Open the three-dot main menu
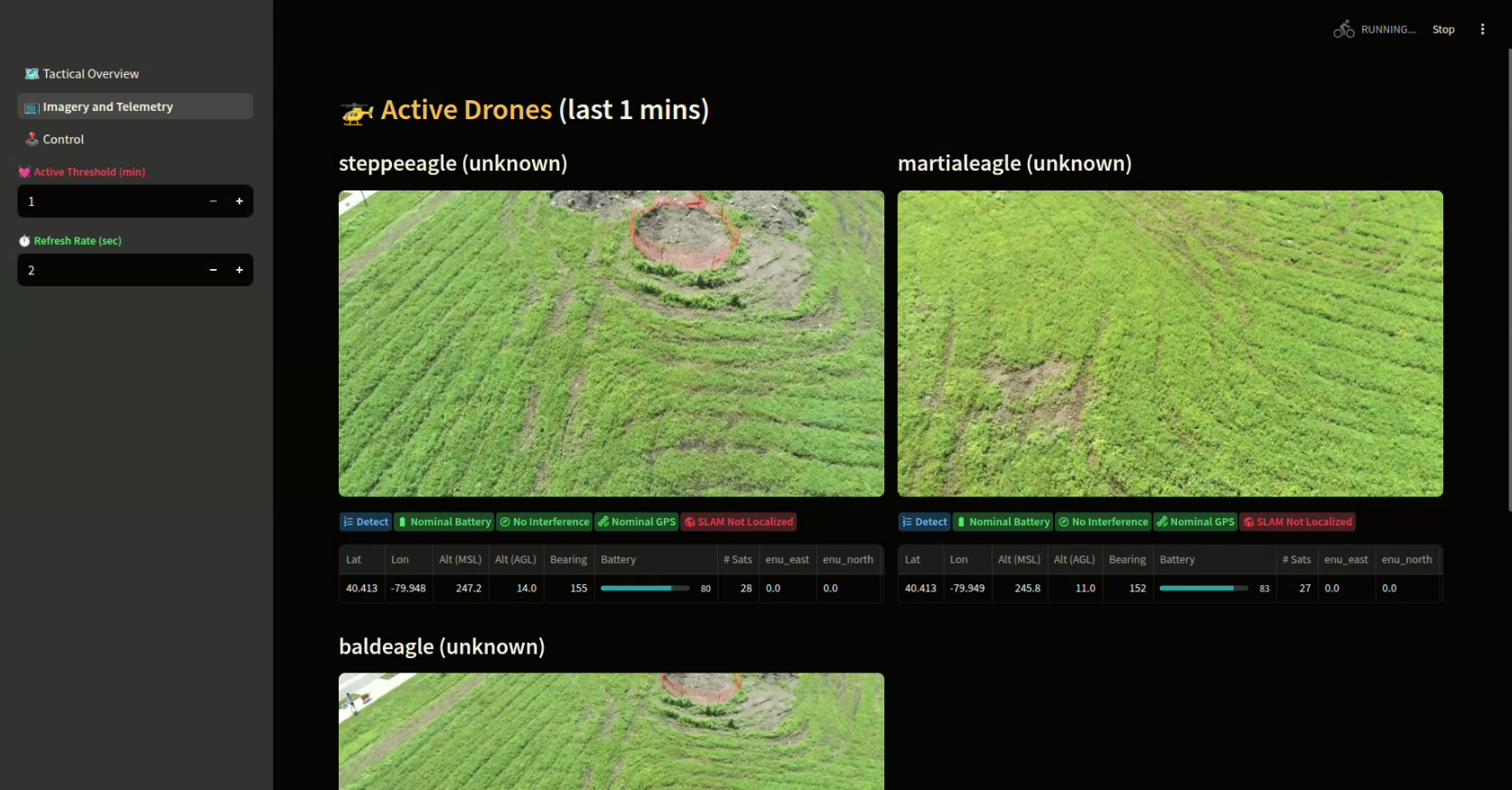This screenshot has width=1512, height=790. tap(1482, 30)
